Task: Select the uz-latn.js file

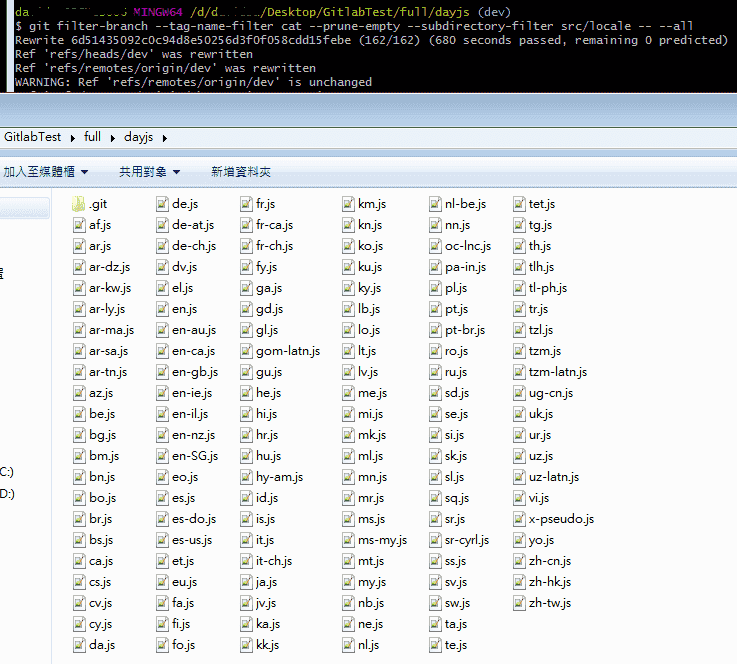Action: tap(553, 477)
